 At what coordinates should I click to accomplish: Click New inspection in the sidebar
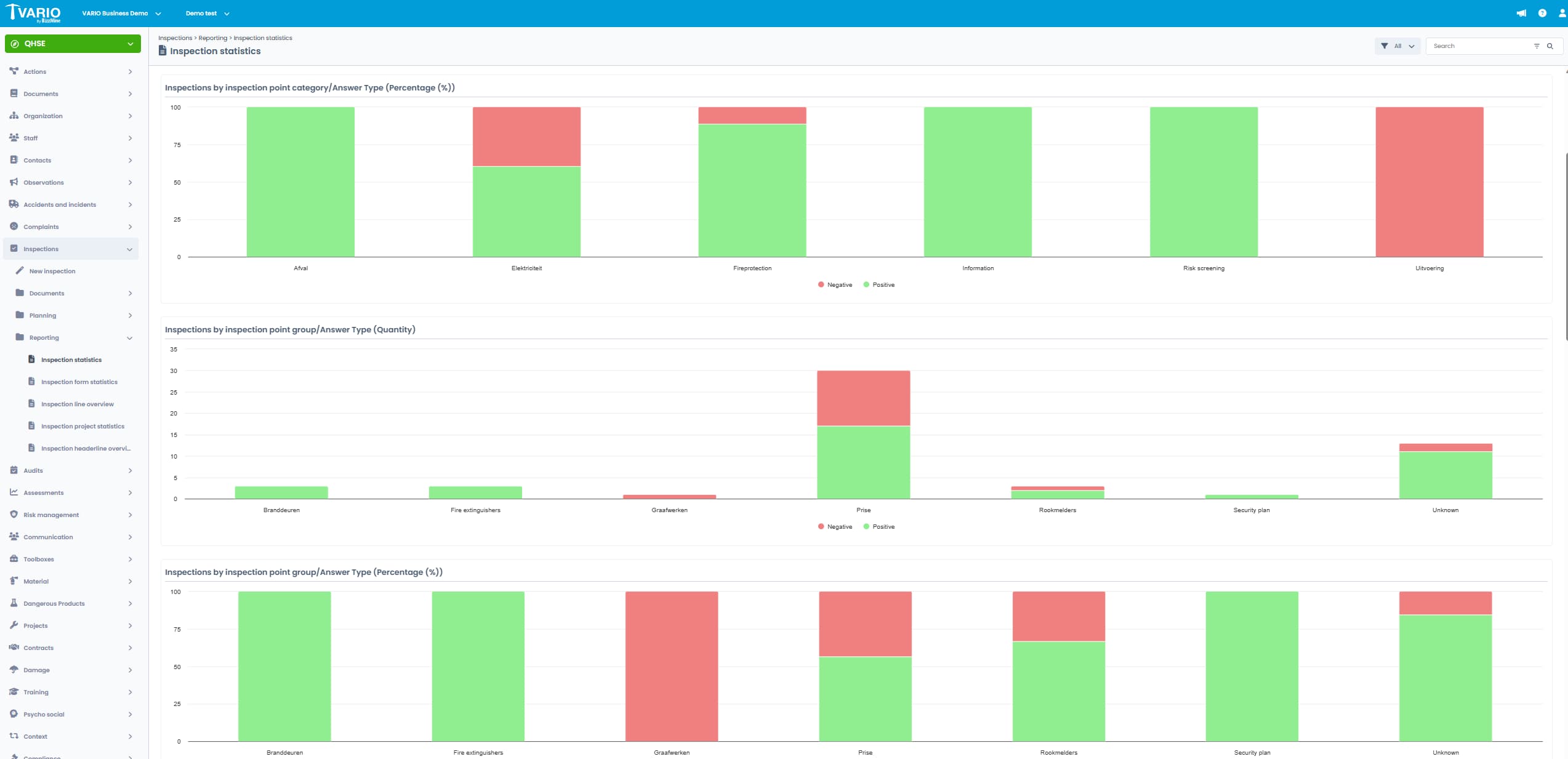(52, 271)
